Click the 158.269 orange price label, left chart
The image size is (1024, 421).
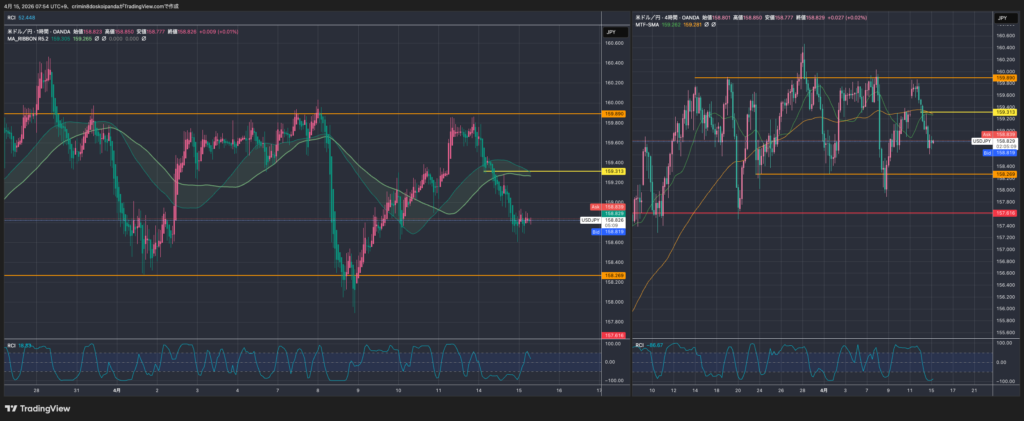(614, 275)
